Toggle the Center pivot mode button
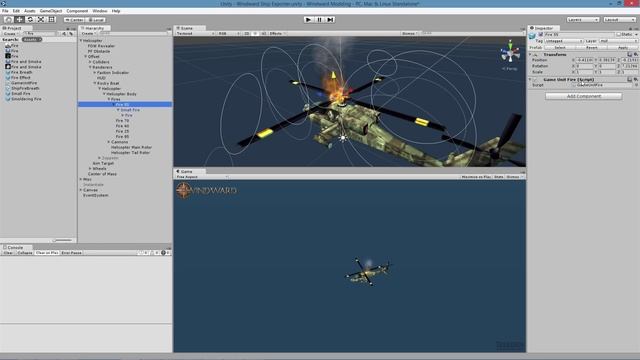 click(74, 20)
